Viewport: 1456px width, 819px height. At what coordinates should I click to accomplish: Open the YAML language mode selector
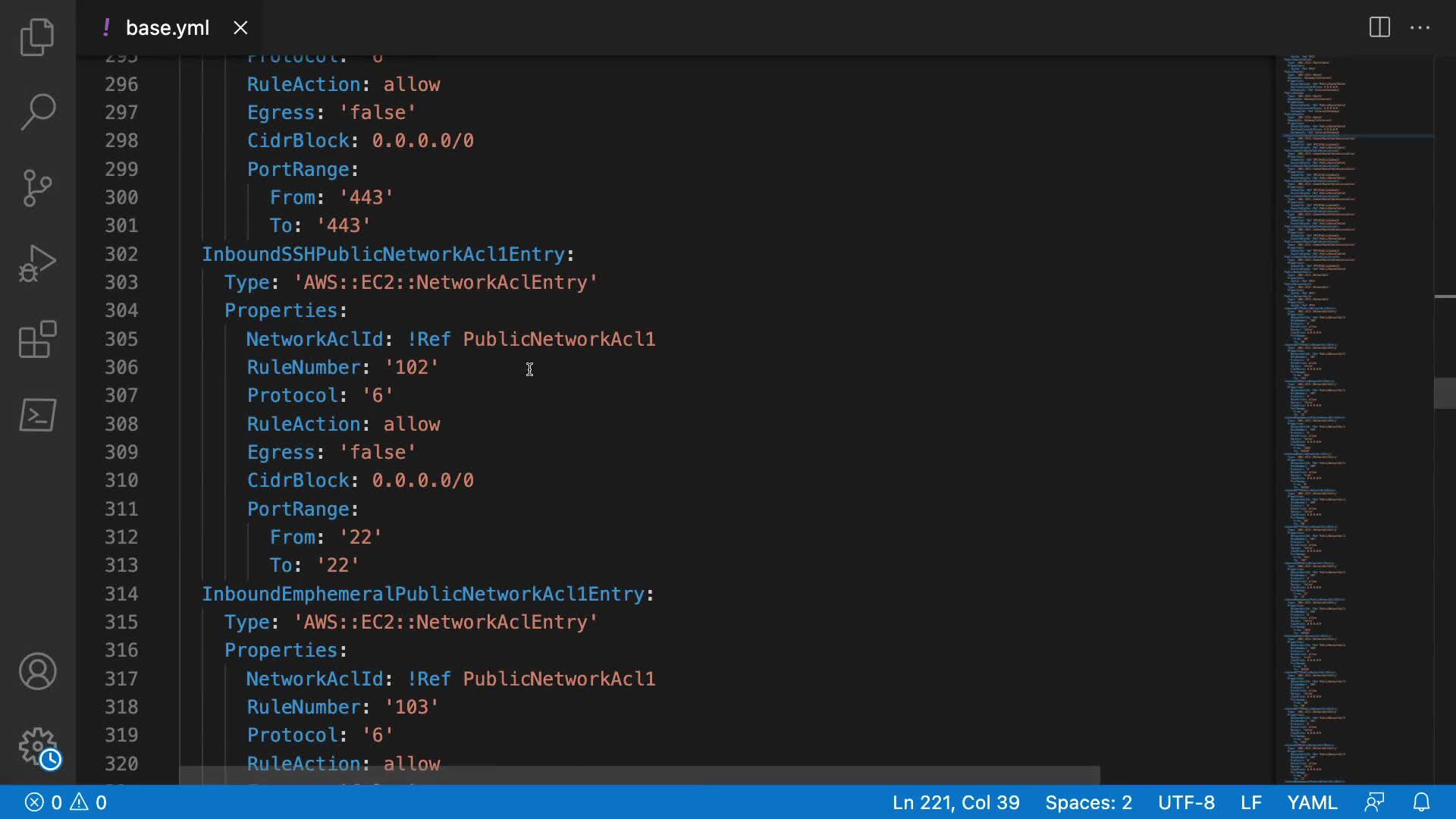[1312, 802]
